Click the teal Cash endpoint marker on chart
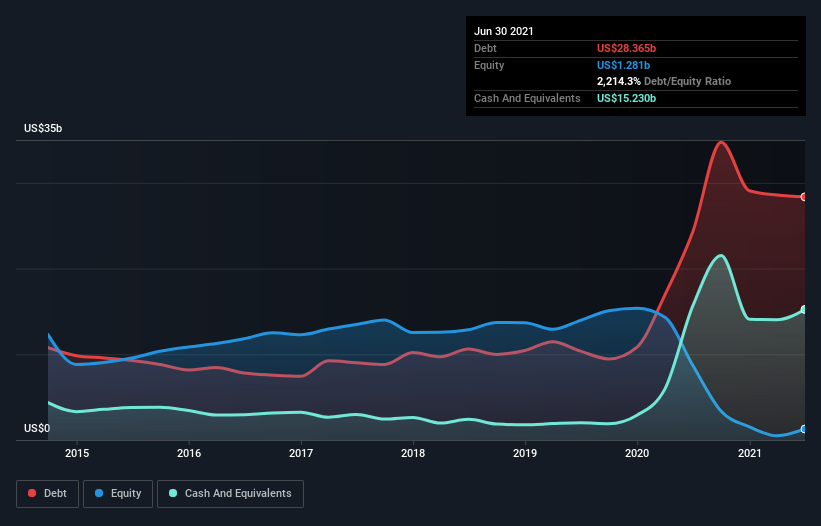 (804, 310)
